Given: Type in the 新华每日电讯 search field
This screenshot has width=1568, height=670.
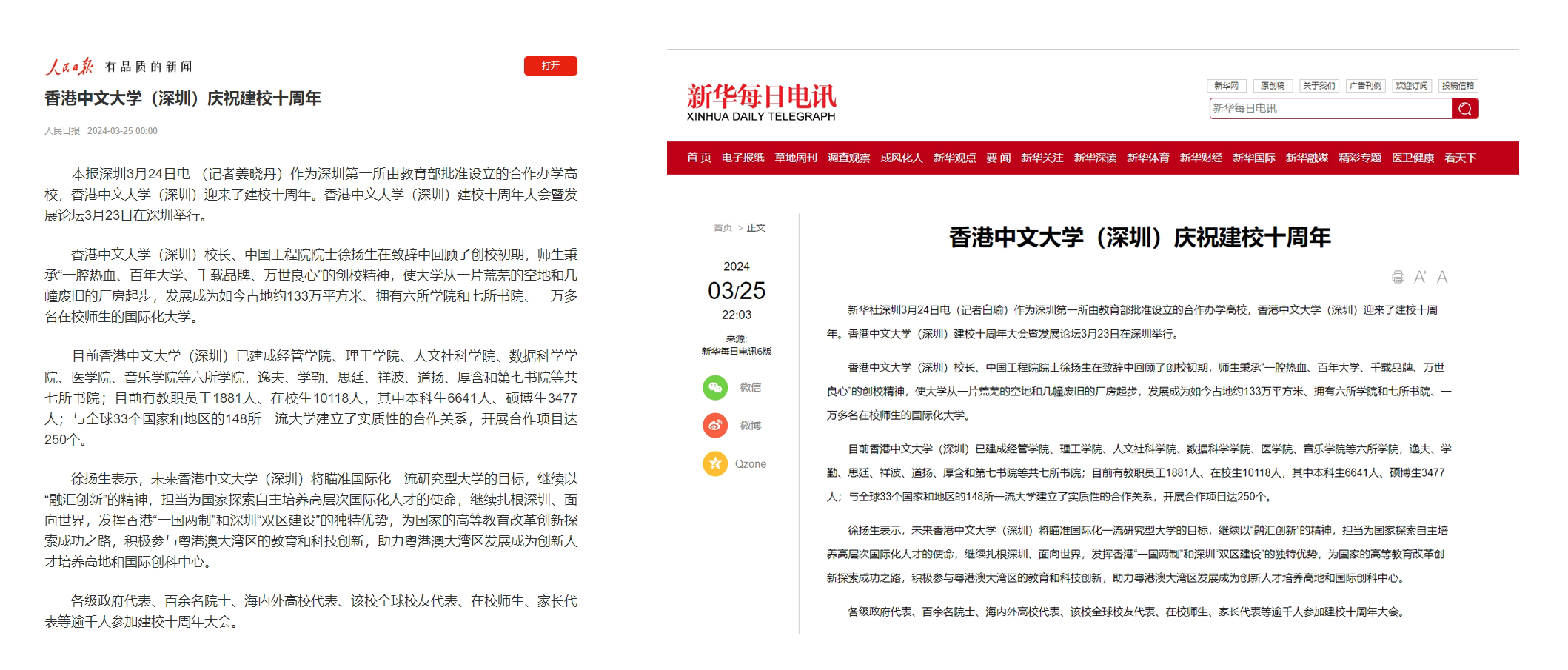Looking at the screenshot, I should [1330, 109].
